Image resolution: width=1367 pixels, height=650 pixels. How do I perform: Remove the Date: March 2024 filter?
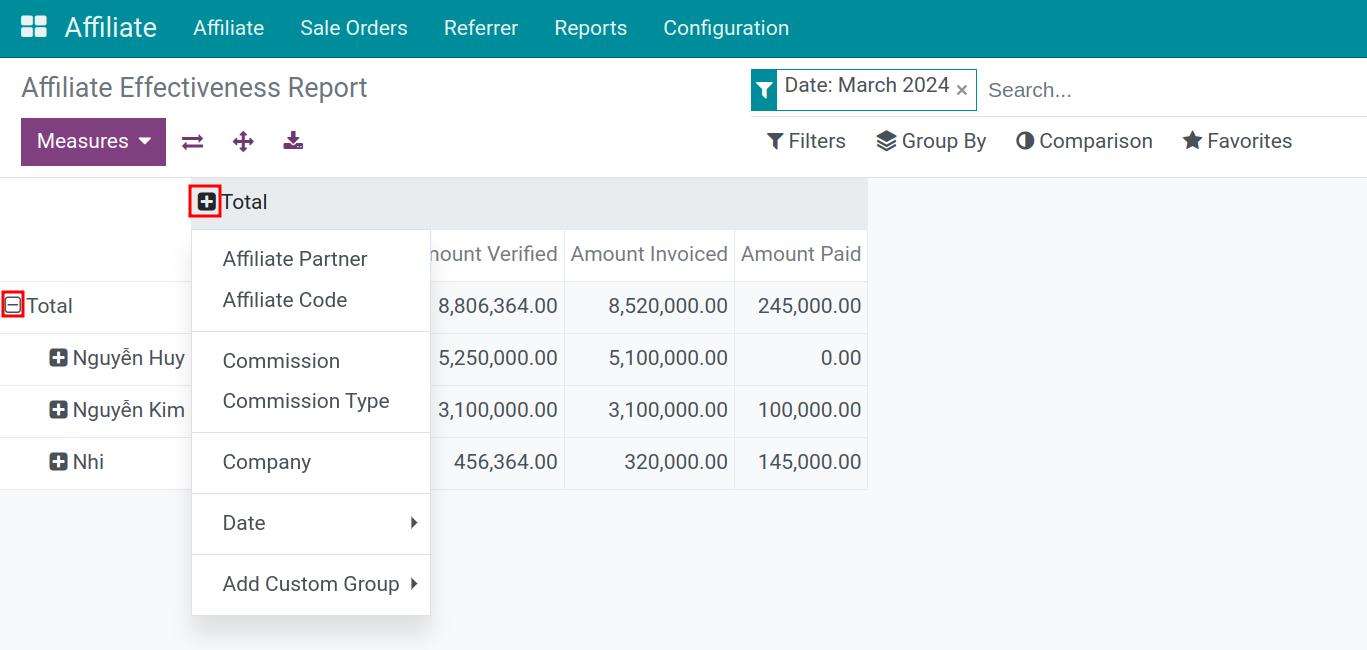pyautogui.click(x=962, y=90)
